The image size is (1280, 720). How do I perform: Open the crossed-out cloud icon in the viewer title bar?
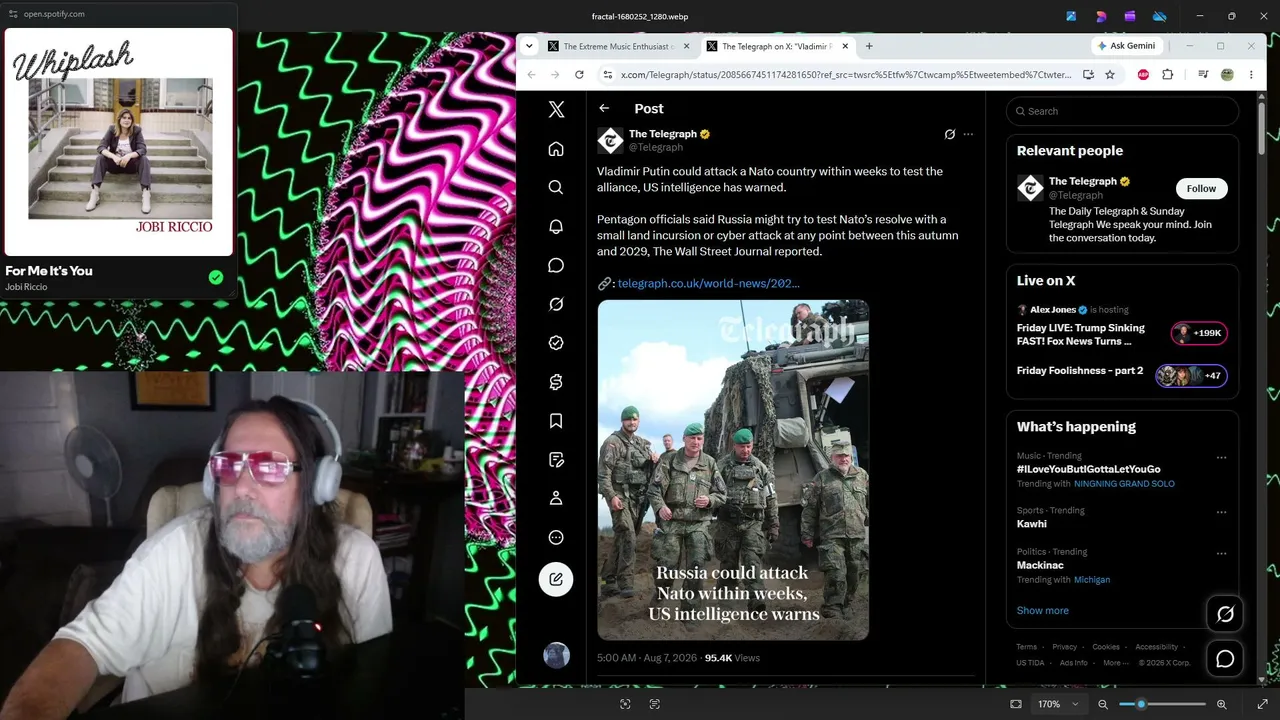[x=1160, y=16]
